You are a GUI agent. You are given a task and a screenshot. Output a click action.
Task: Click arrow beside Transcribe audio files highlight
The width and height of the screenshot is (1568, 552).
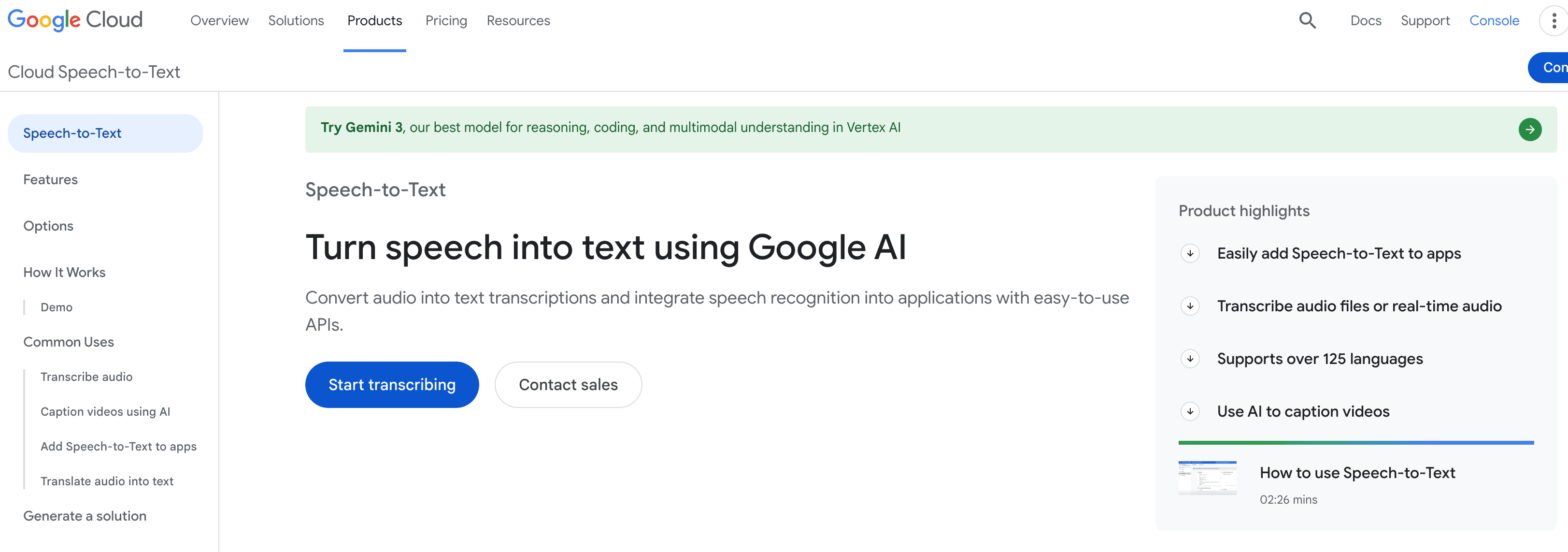(1190, 306)
